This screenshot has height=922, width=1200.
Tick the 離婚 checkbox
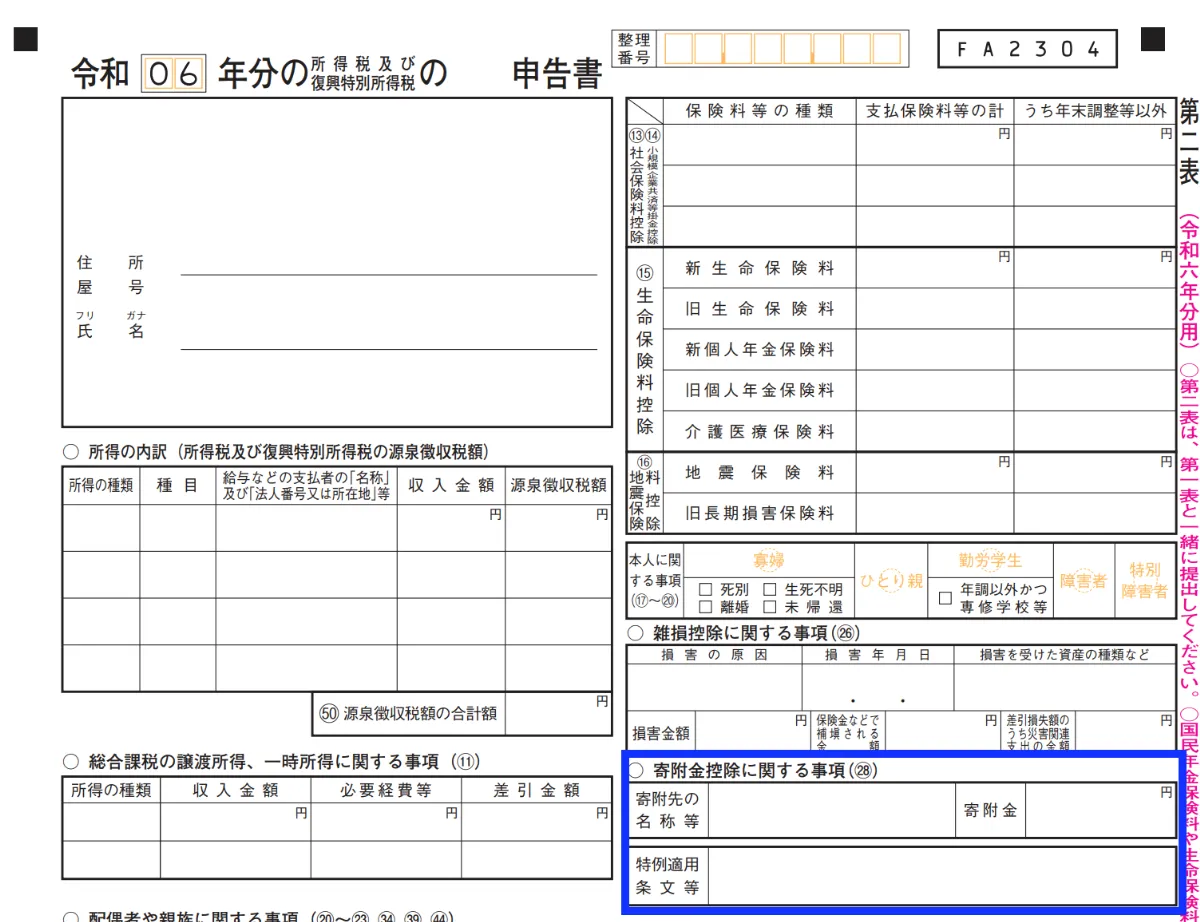pos(705,607)
